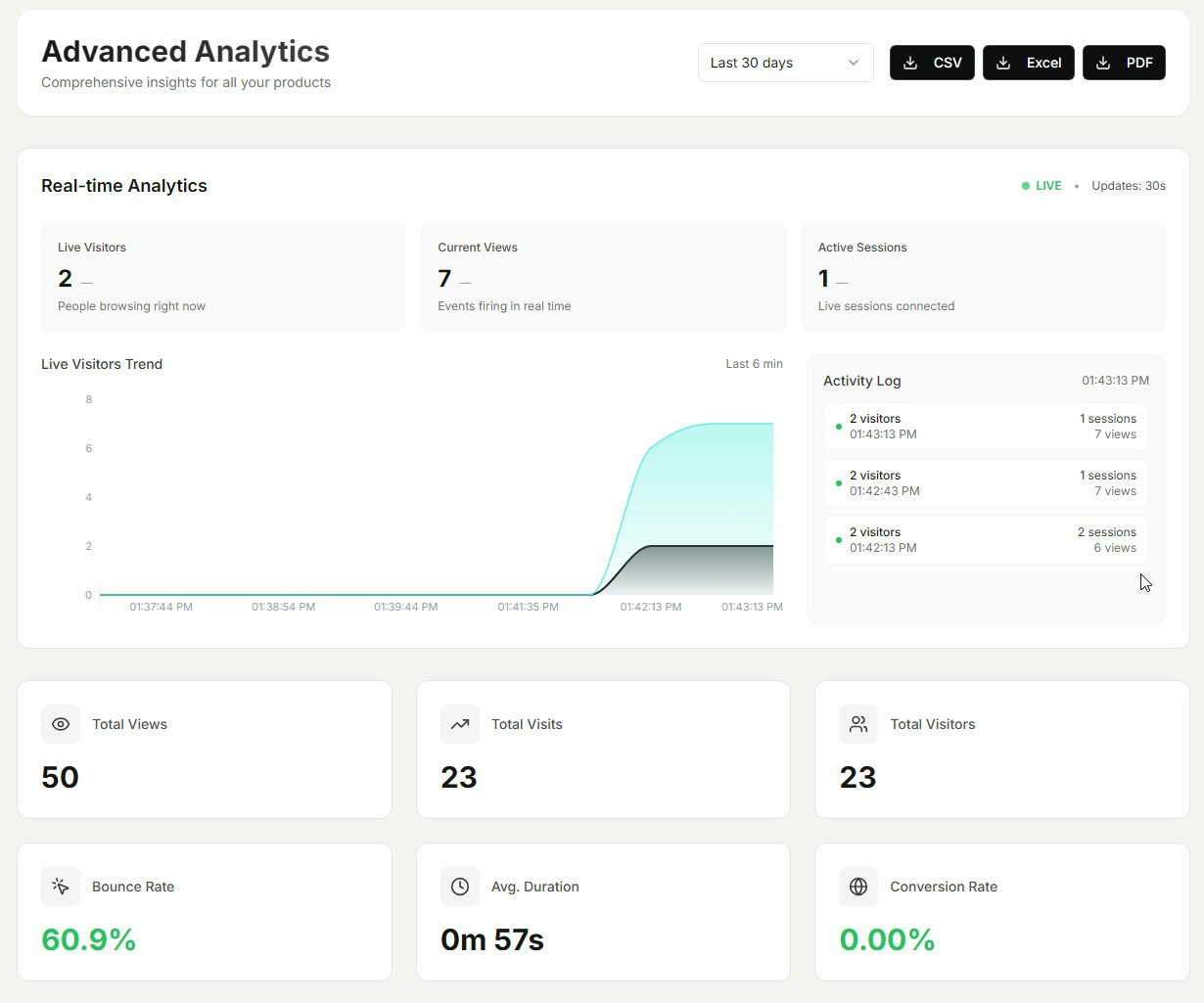Click the green dot beside the 01:43:13 PM entry
The width and height of the screenshot is (1204, 1003).
pos(838,427)
